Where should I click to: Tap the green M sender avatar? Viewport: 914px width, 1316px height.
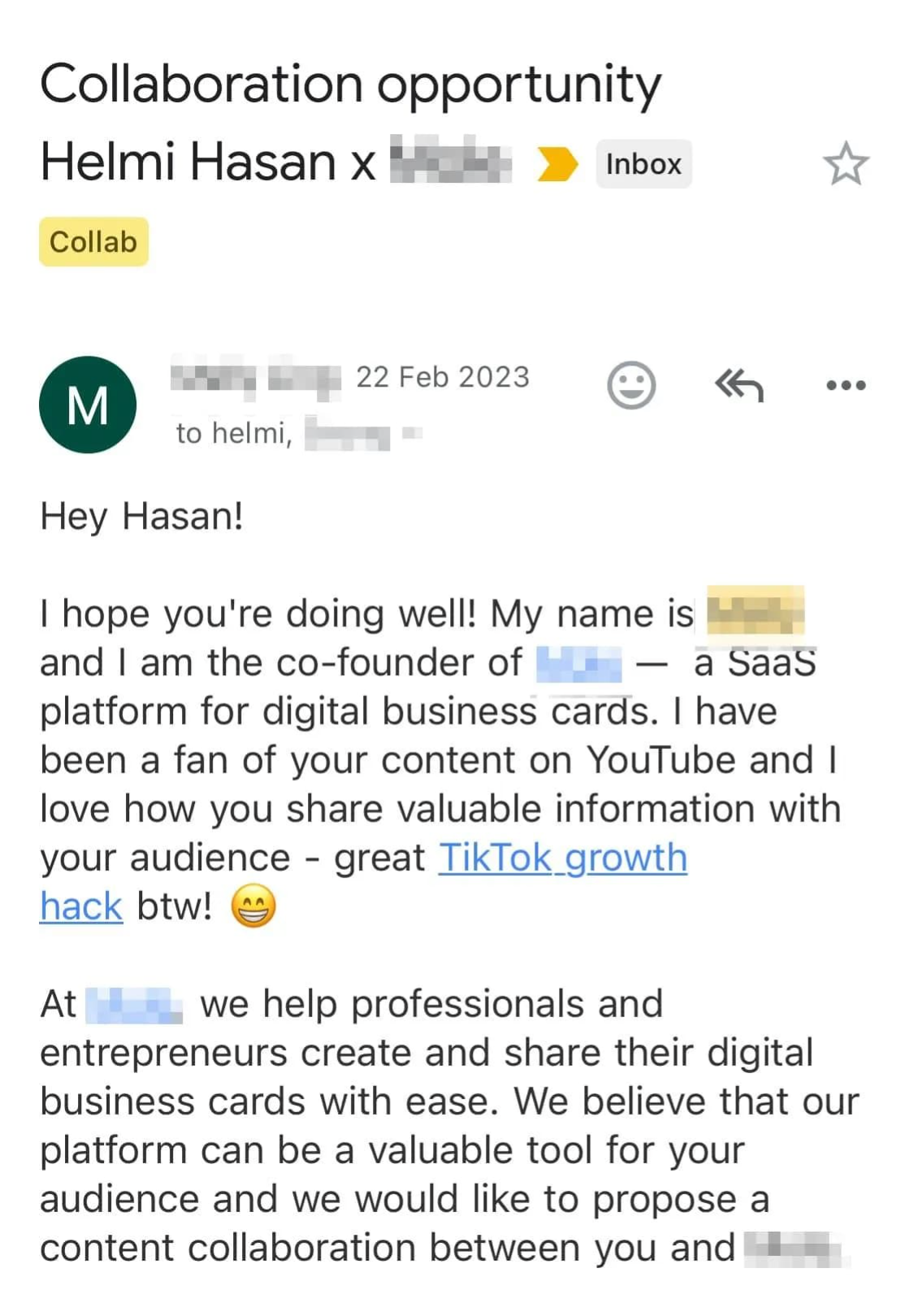coord(88,405)
